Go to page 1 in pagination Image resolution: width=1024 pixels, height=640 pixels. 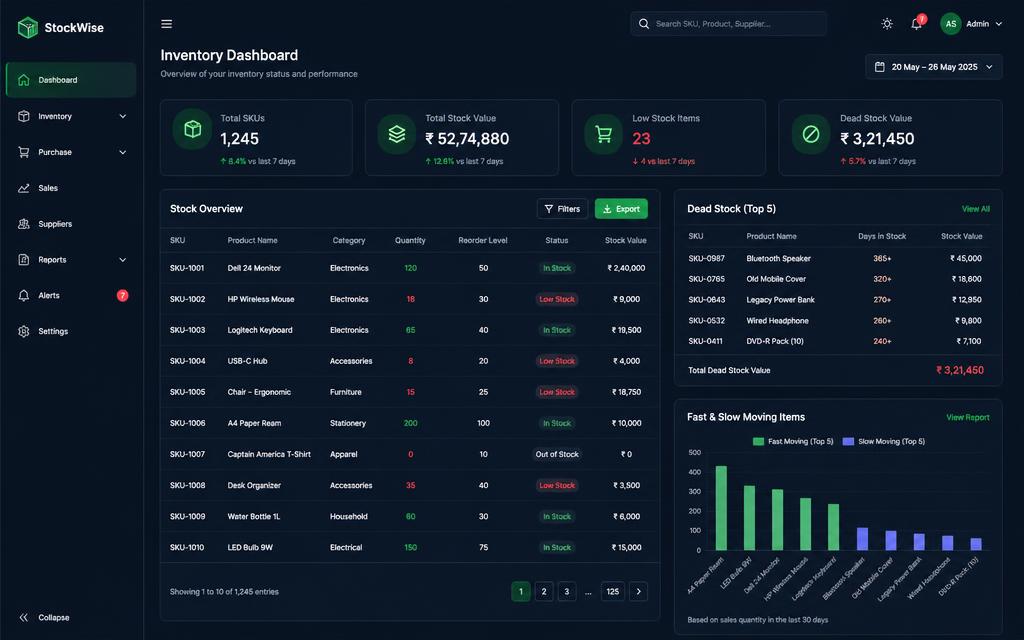pyautogui.click(x=520, y=592)
